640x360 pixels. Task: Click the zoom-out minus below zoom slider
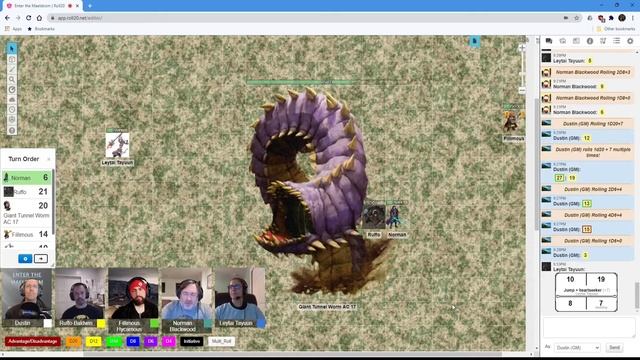click(x=522, y=90)
